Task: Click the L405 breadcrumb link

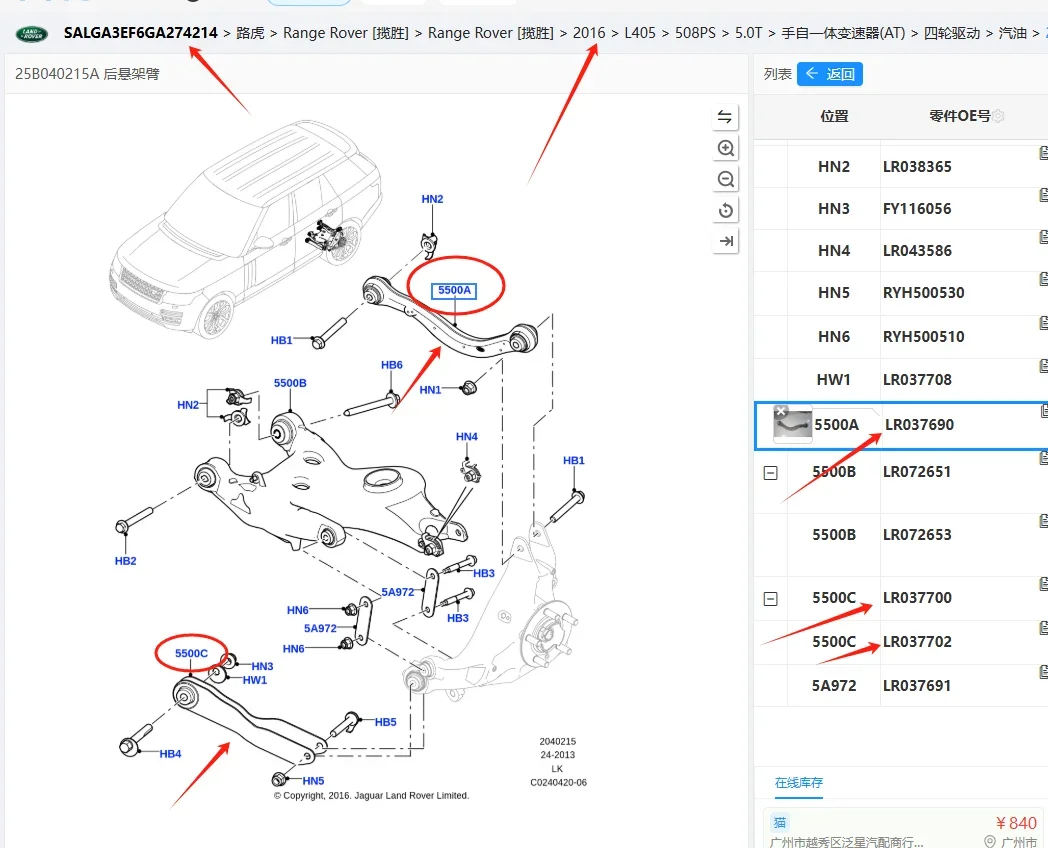Action: (640, 33)
